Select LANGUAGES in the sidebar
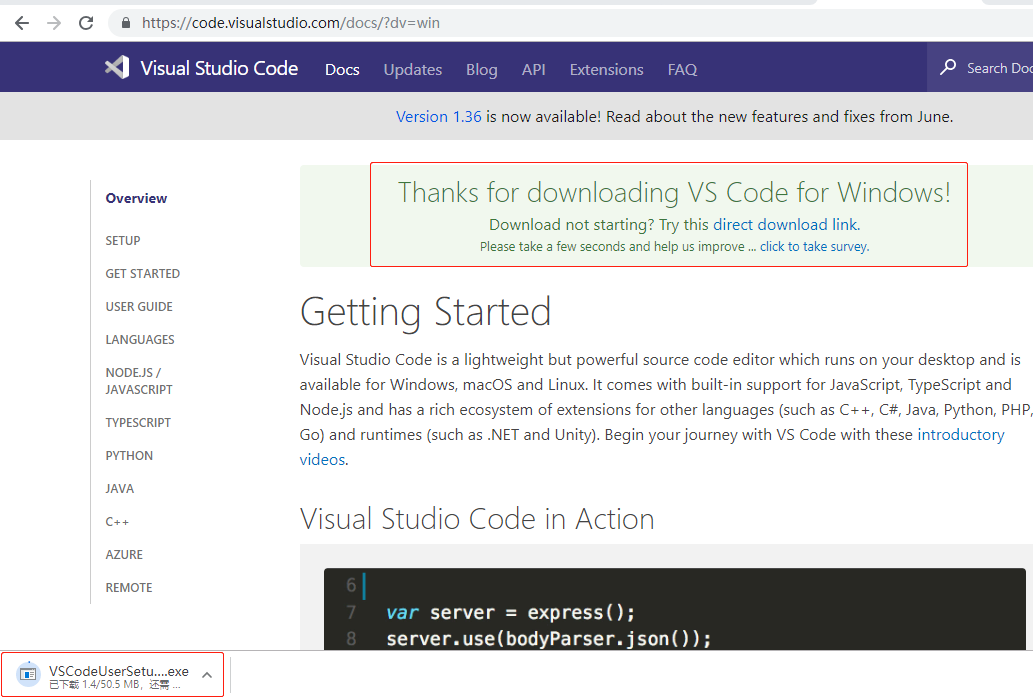This screenshot has height=699, width=1033. point(140,339)
